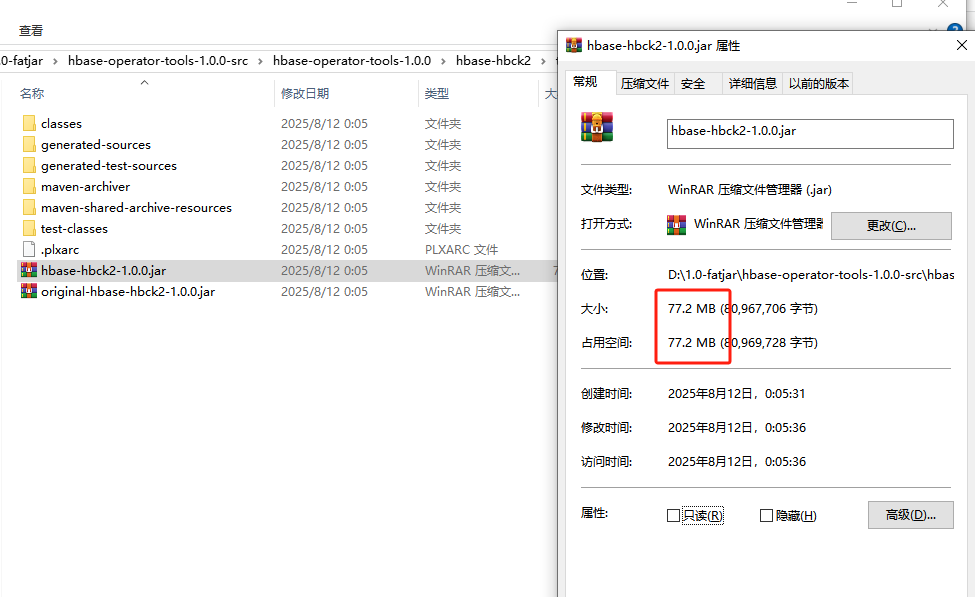Click the 更改(C)... button
This screenshot has width=975, height=597.
891,226
